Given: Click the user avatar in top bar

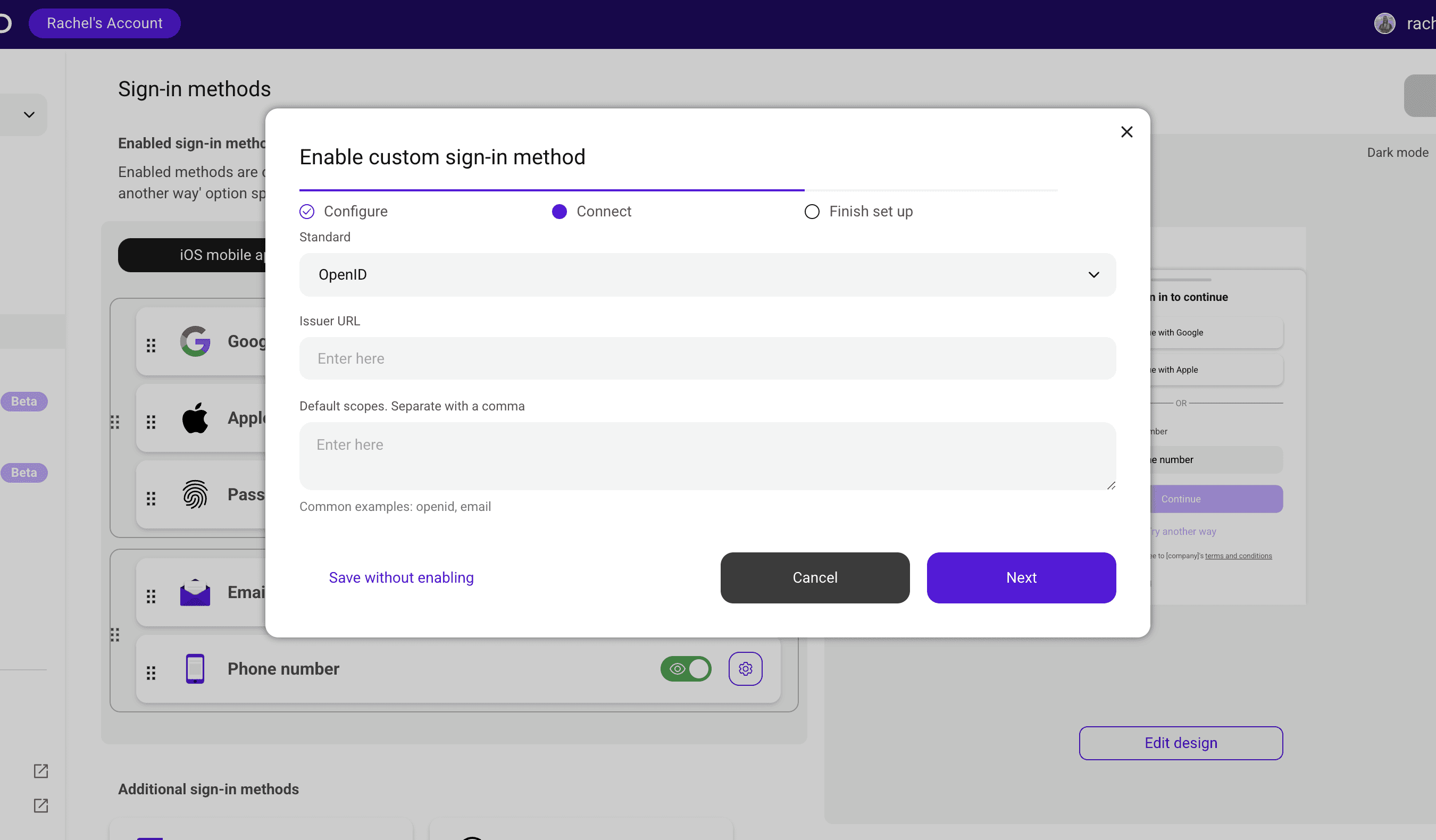Looking at the screenshot, I should coord(1384,23).
